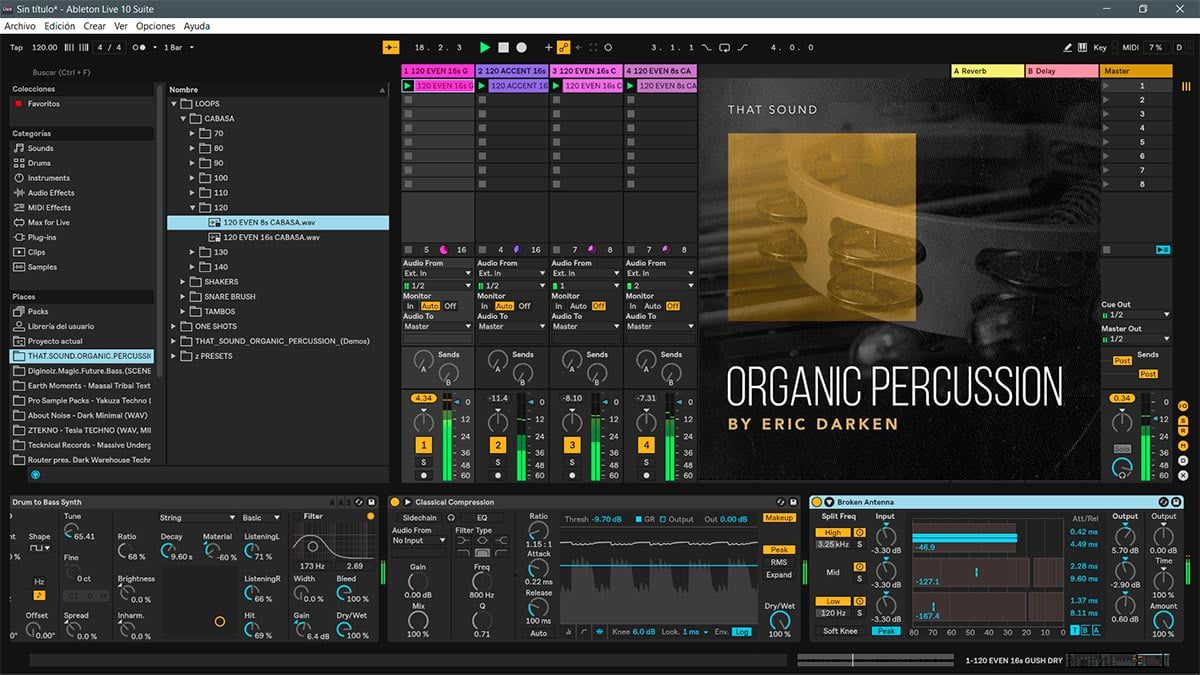Viewport: 1200px width, 675px height.
Task: Toggle Makeup button in Classical Compression
Action: [779, 518]
